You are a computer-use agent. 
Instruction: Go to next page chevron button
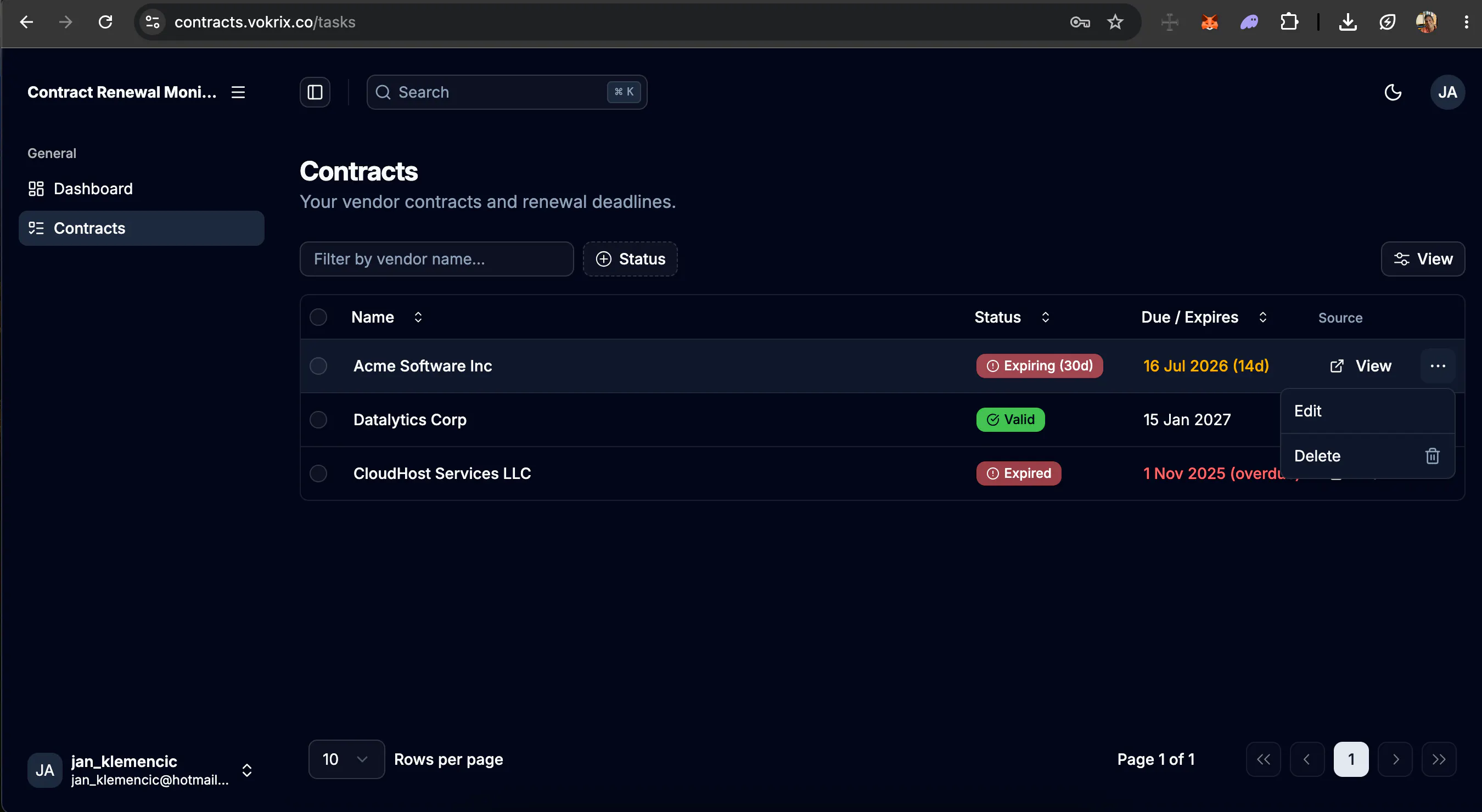[1395, 759]
